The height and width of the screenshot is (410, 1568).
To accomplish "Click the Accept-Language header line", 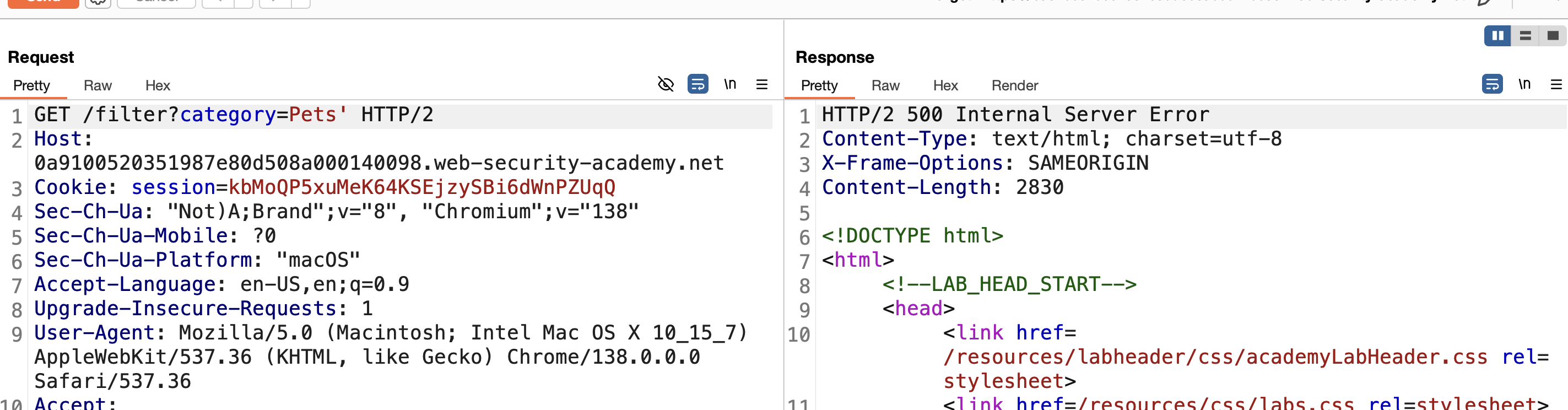I will tap(221, 284).
